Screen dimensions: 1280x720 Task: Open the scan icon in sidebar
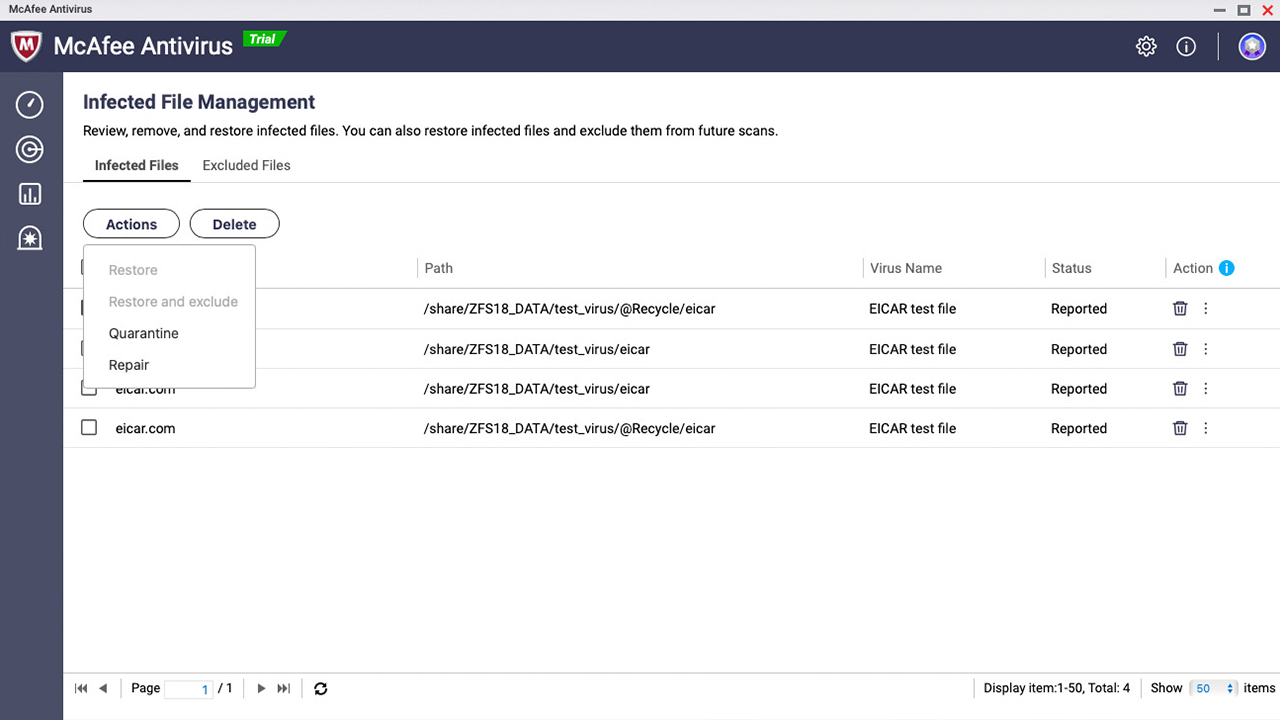pos(30,150)
